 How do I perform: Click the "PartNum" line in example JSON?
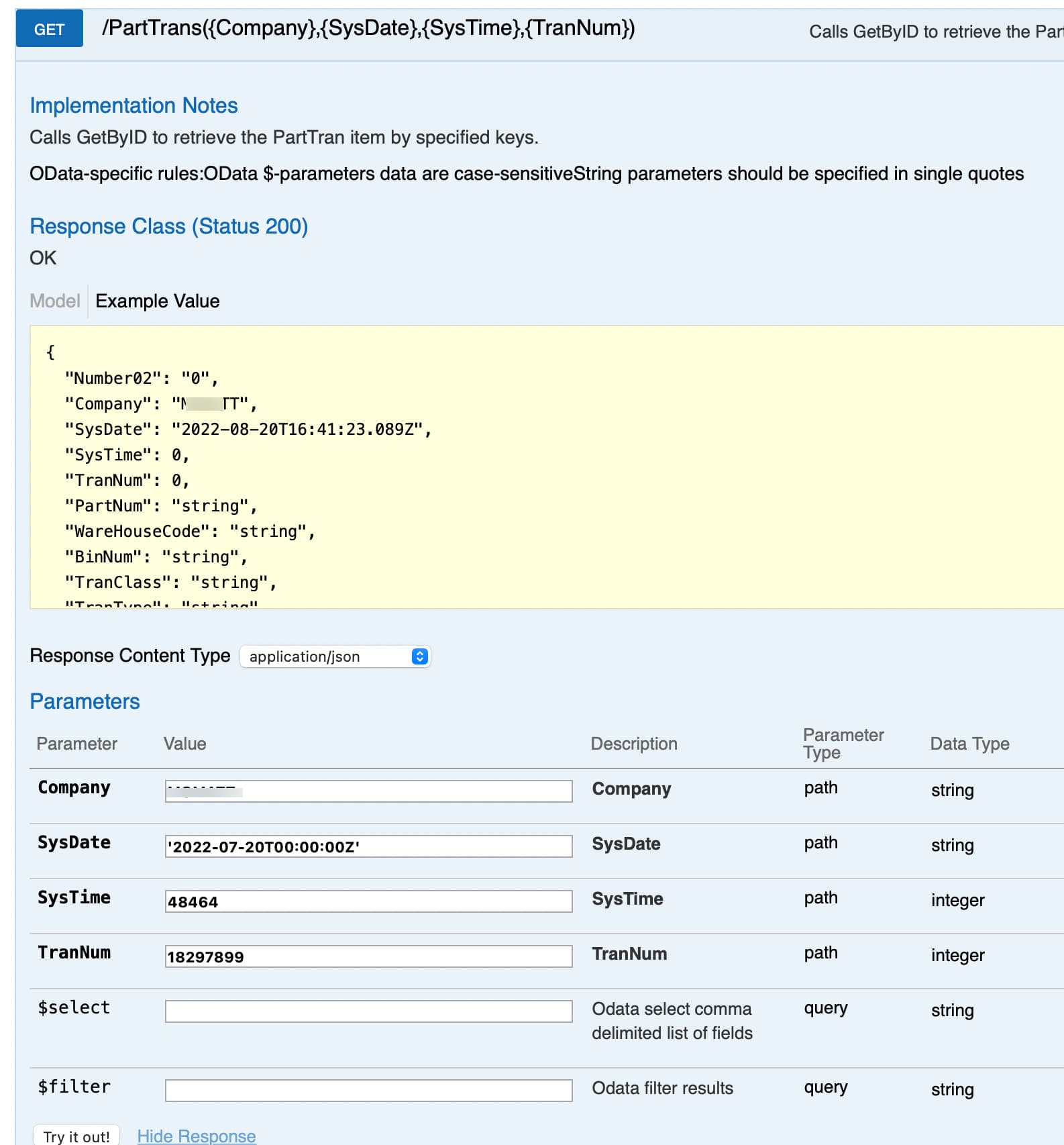[161, 506]
